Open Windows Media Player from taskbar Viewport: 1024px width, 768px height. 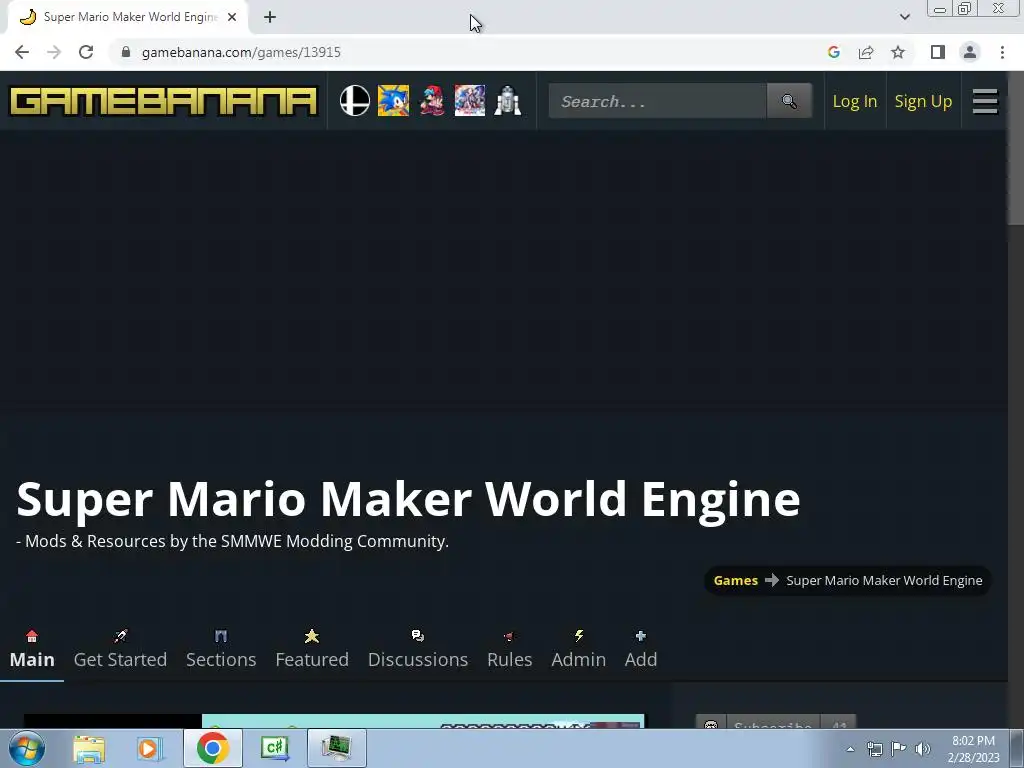(150, 748)
